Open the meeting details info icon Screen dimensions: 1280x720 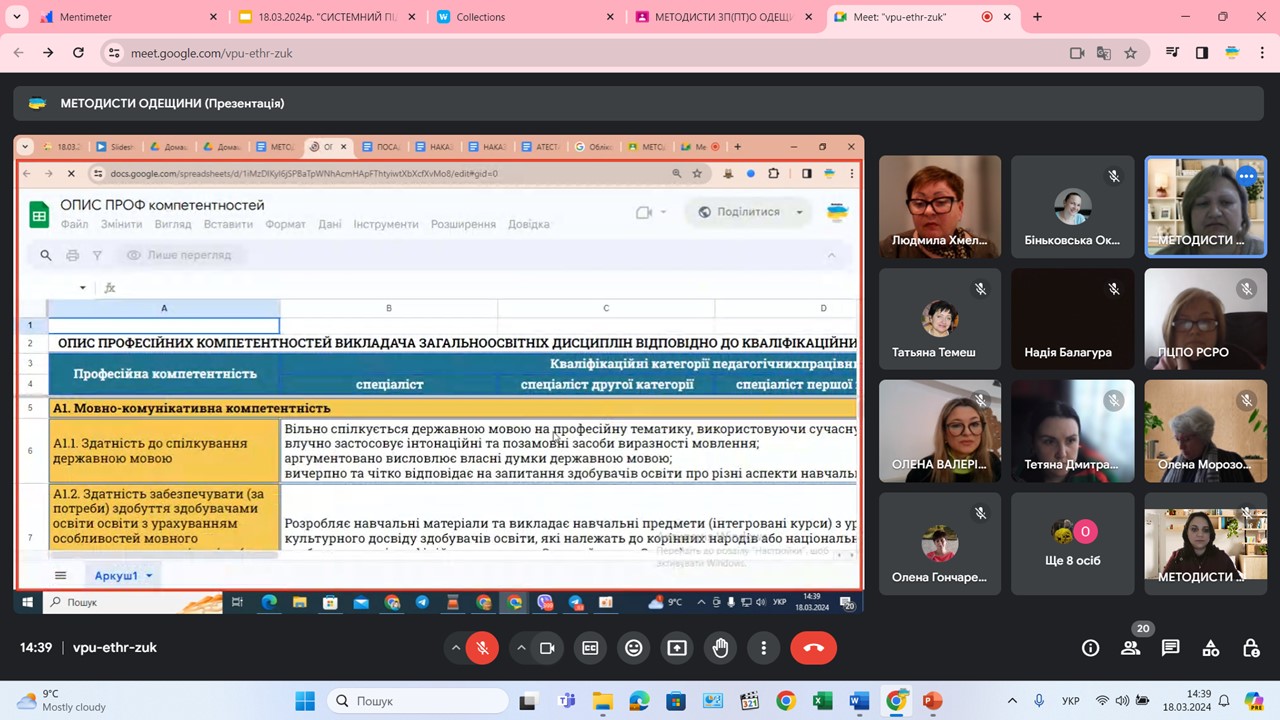pos(1090,648)
